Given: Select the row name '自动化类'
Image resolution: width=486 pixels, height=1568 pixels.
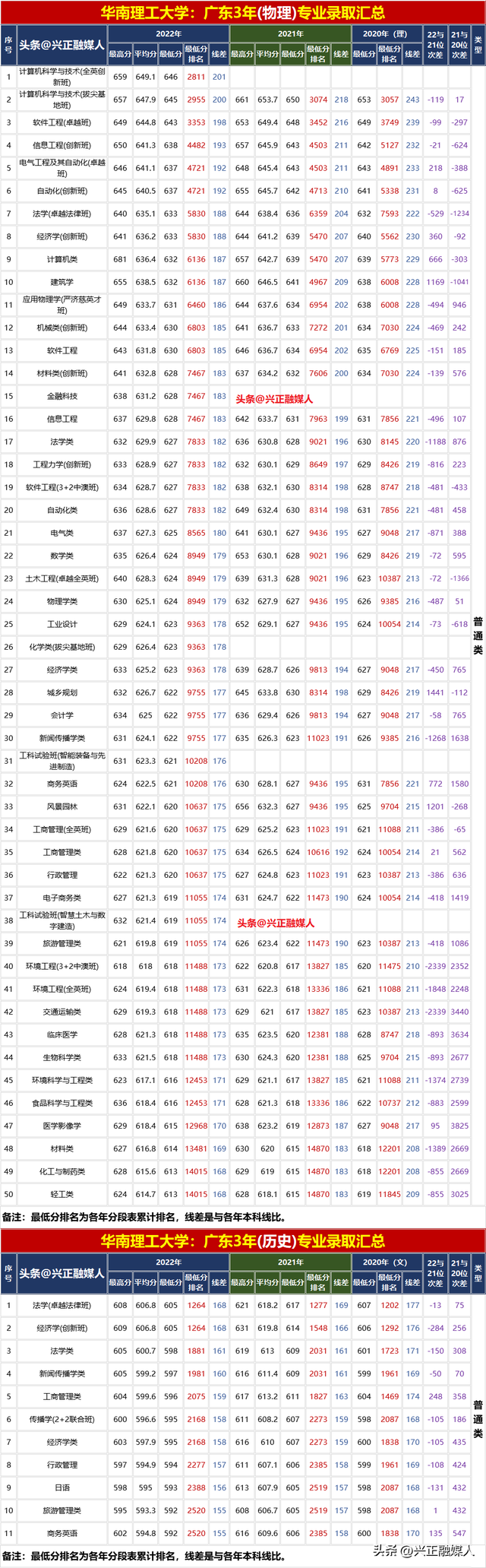Looking at the screenshot, I should (62, 510).
